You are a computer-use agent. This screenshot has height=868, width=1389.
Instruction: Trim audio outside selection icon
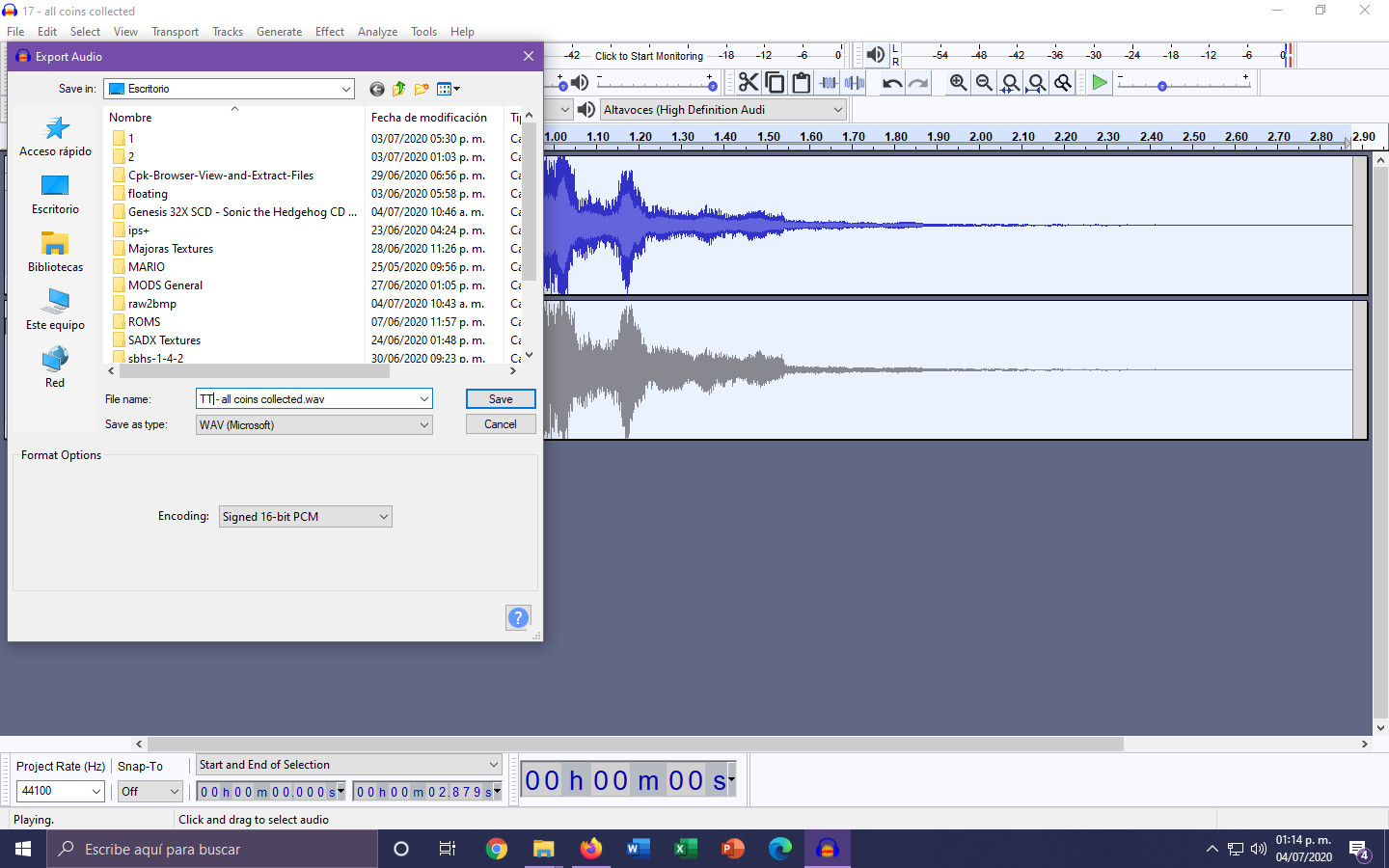pyautogui.click(x=828, y=82)
